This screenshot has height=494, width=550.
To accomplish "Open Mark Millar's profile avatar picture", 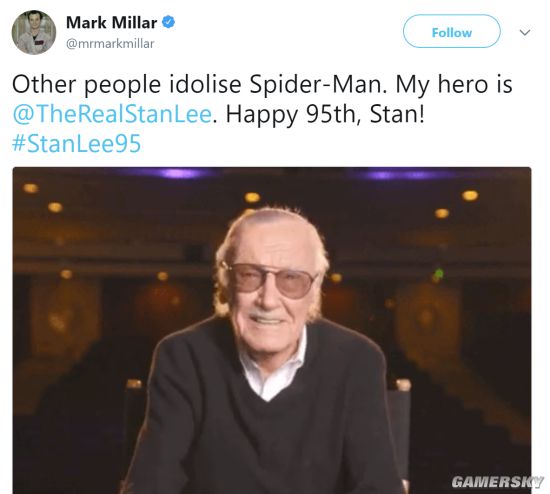I will click(34, 32).
